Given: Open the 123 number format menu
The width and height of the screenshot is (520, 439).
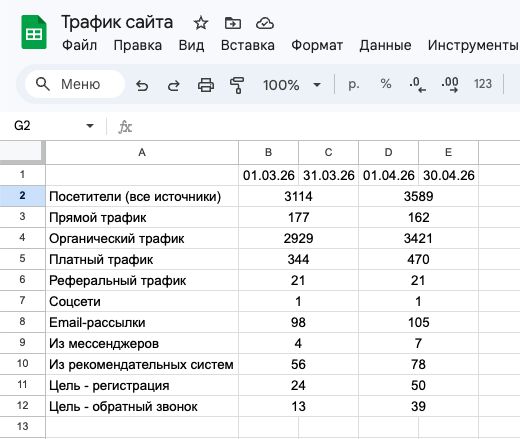Looking at the screenshot, I should click(483, 84).
